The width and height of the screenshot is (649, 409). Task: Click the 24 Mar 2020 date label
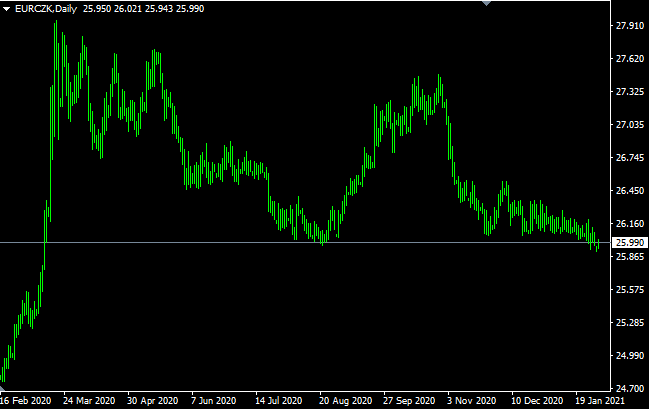(x=89, y=401)
